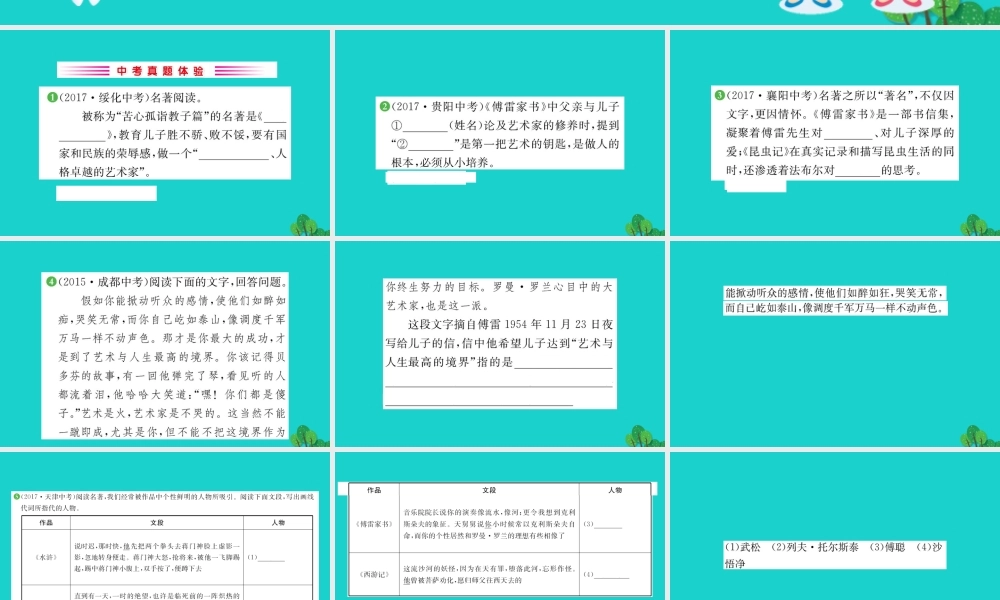The width and height of the screenshot is (1000, 600).
Task: Click the answer text (1)武松
Action: [742, 547]
